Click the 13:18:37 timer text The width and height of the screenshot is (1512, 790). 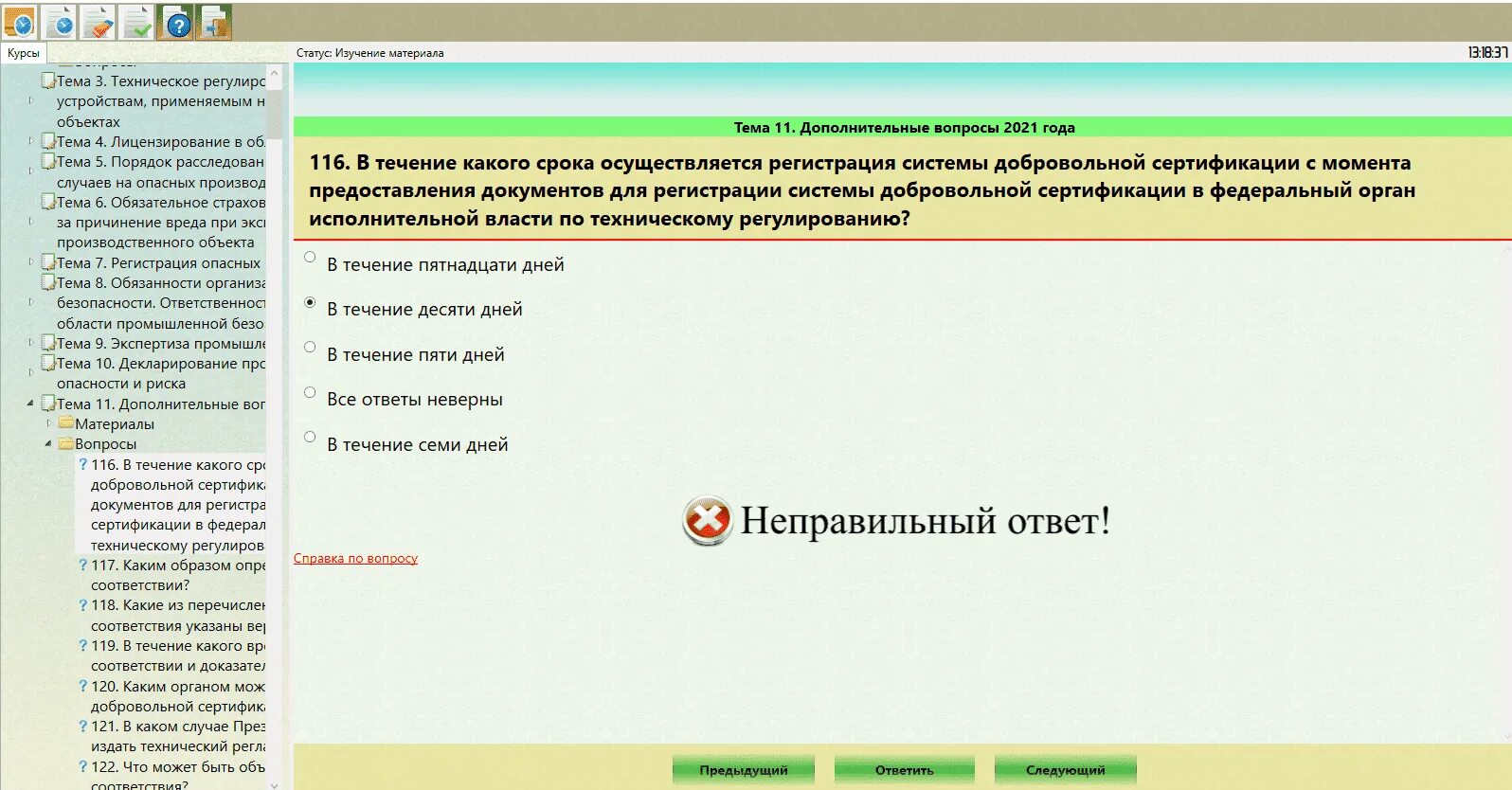[1487, 53]
